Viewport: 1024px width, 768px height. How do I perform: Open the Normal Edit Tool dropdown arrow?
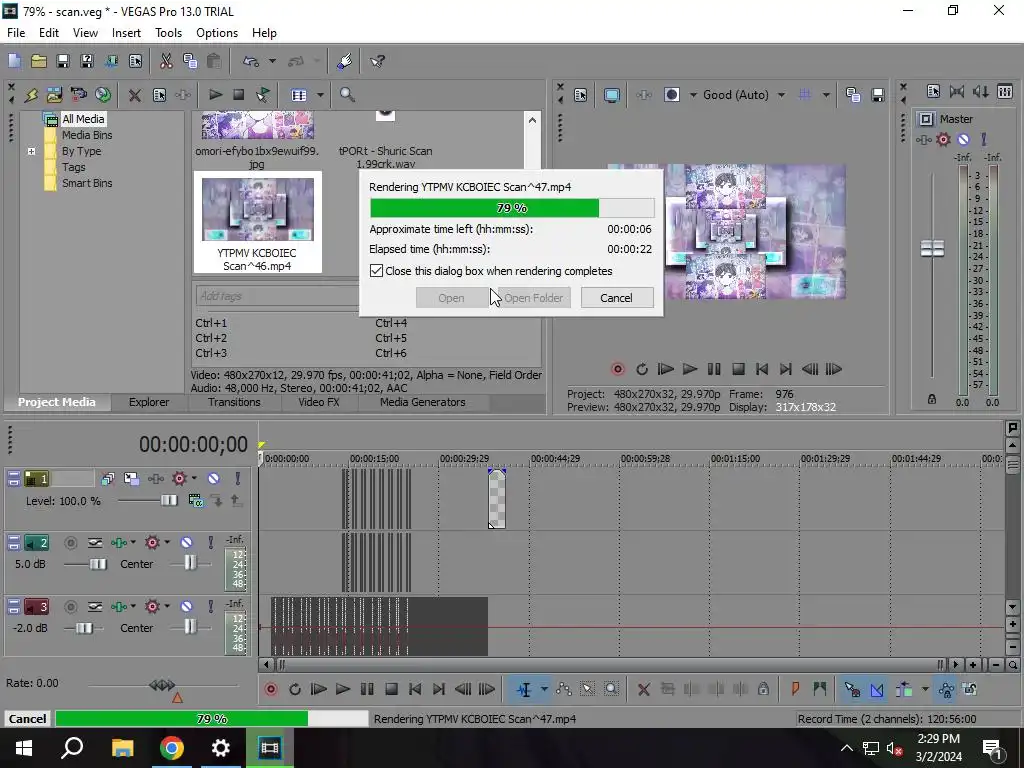[543, 689]
